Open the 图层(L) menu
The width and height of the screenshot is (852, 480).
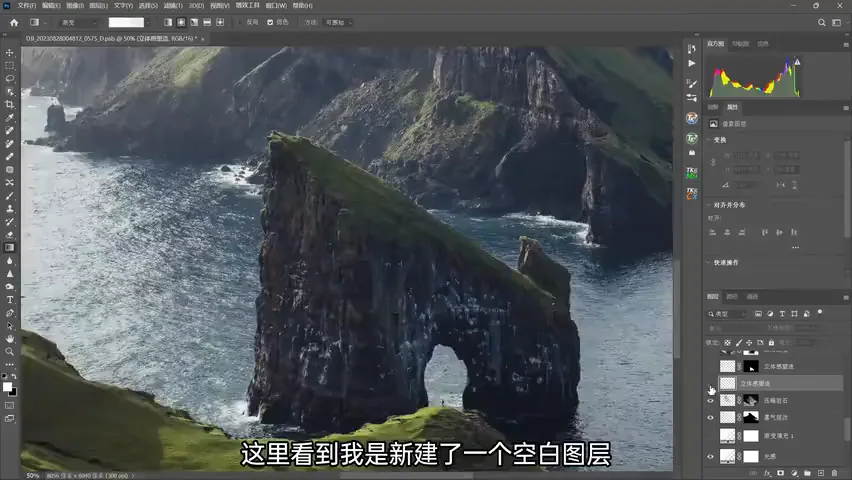point(98,5)
